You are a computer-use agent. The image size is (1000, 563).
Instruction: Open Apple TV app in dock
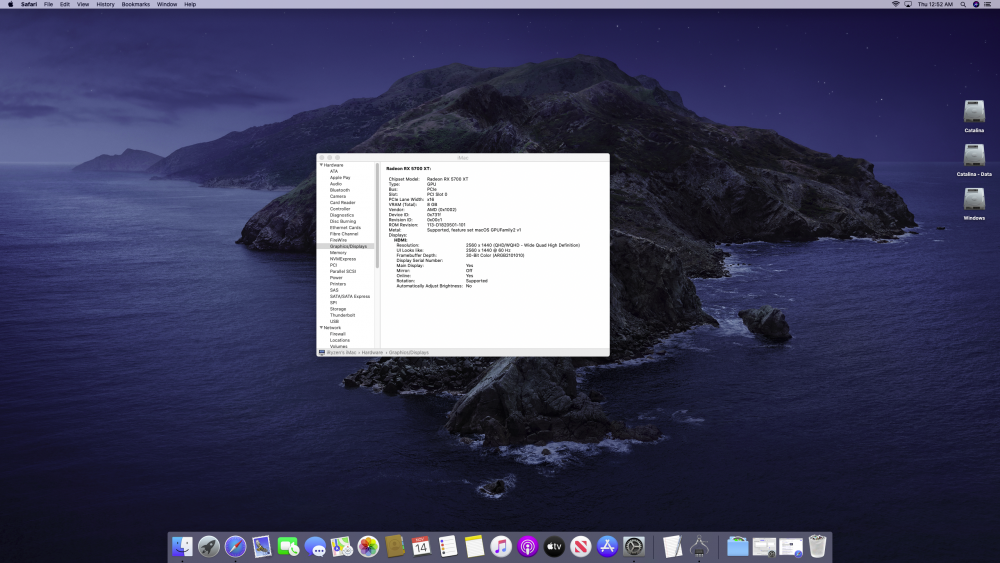pos(554,546)
